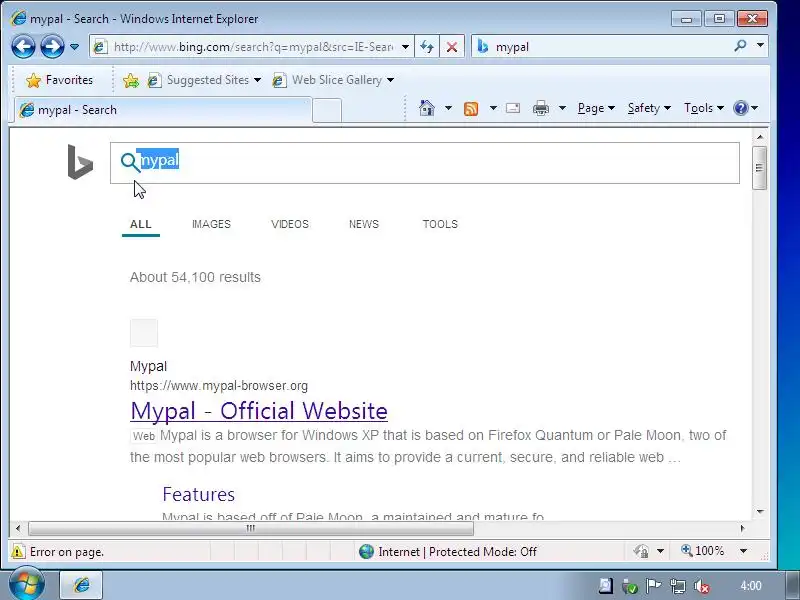Expand the address bar autocomplete dropdown
Image resolution: width=800 pixels, height=600 pixels.
point(405,47)
